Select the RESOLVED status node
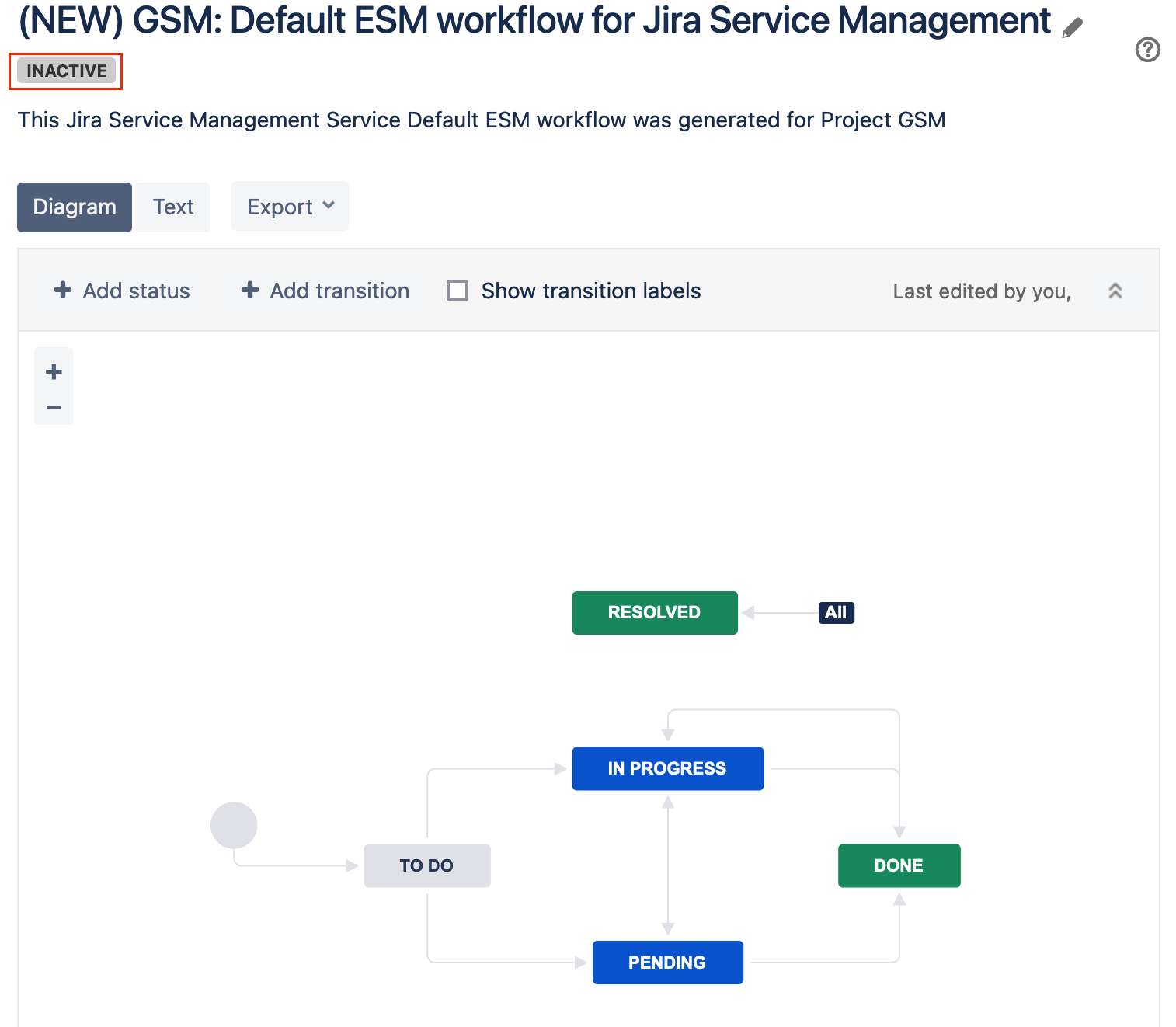 (x=655, y=613)
